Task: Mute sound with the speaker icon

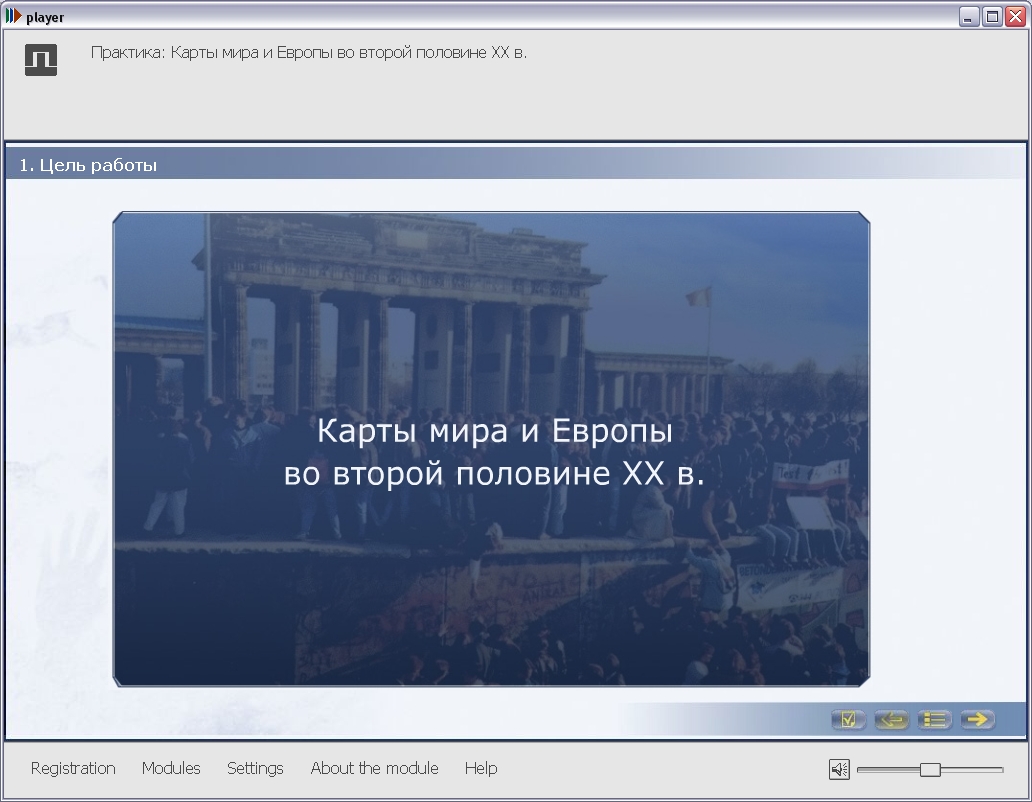Action: 839,768
